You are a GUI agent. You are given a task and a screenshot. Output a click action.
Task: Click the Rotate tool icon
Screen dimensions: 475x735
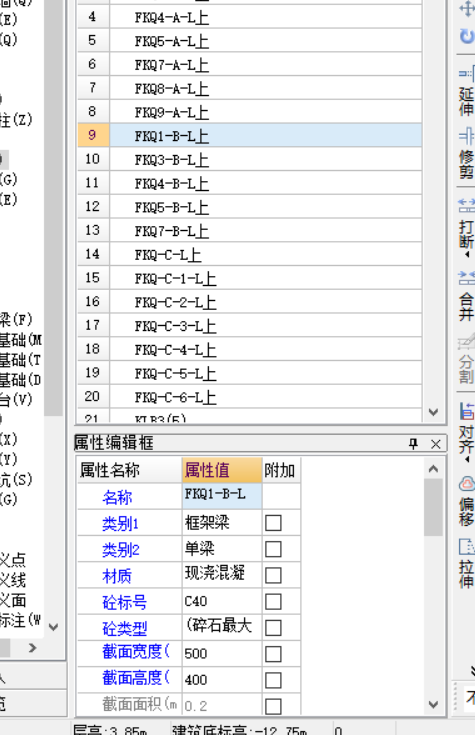tap(467, 36)
